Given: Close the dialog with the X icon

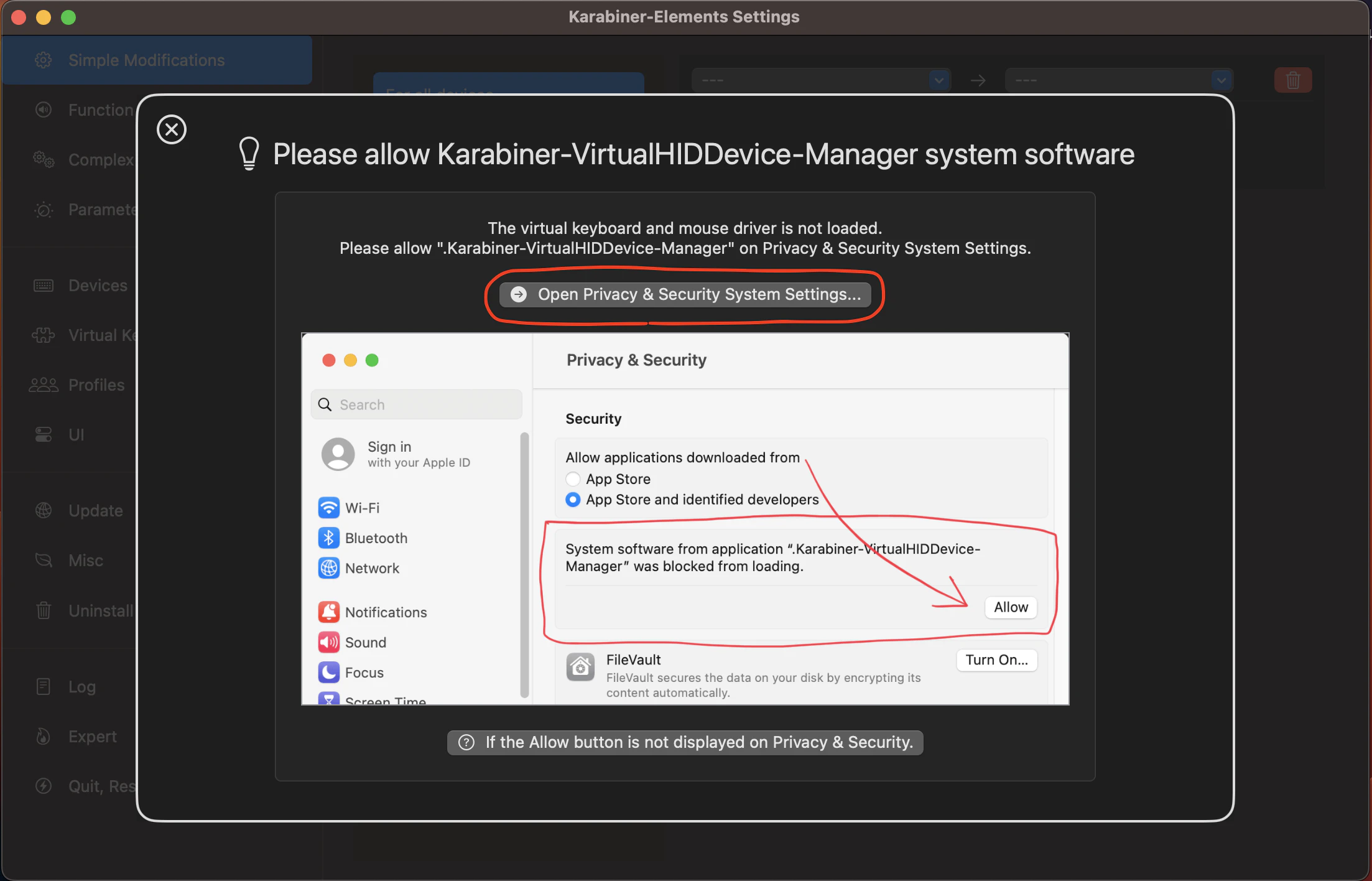Looking at the screenshot, I should point(172,129).
